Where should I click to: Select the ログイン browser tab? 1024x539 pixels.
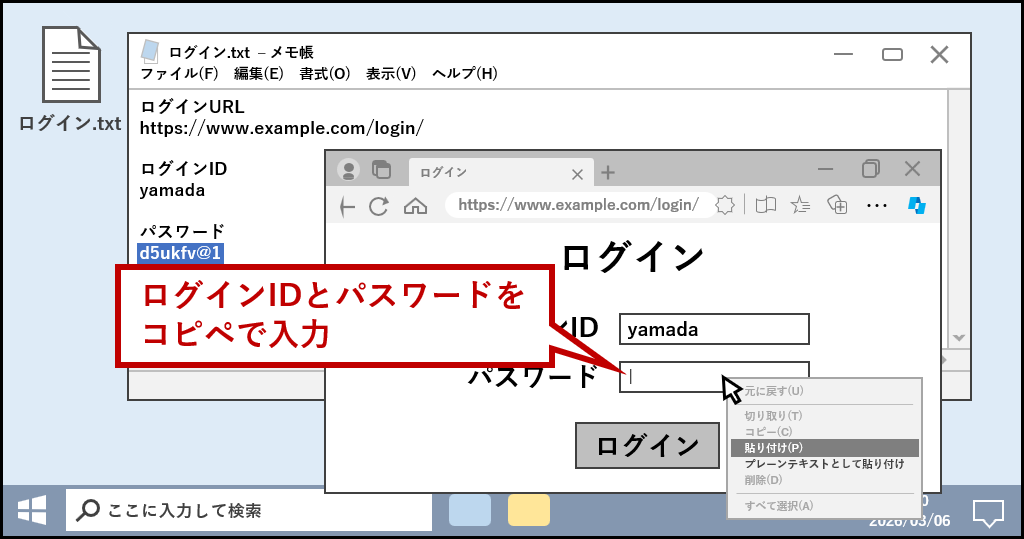point(501,172)
